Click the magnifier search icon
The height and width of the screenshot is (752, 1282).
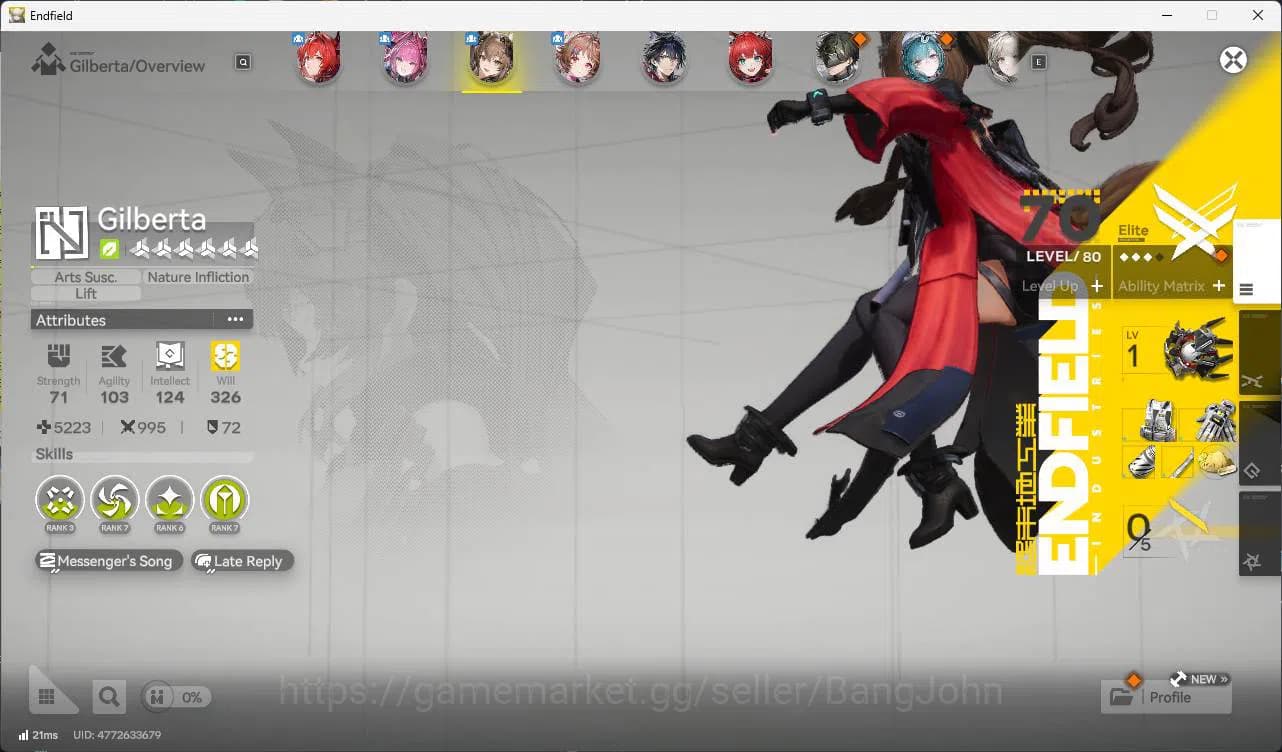click(x=110, y=697)
